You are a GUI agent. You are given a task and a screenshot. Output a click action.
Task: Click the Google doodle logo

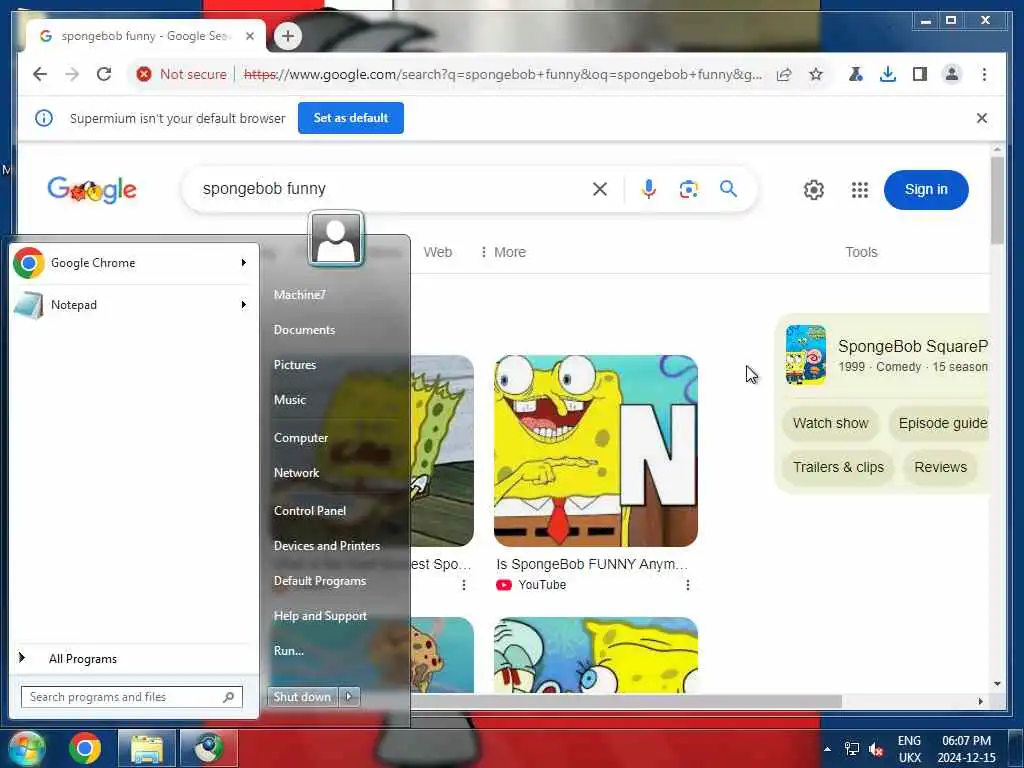click(x=92, y=190)
